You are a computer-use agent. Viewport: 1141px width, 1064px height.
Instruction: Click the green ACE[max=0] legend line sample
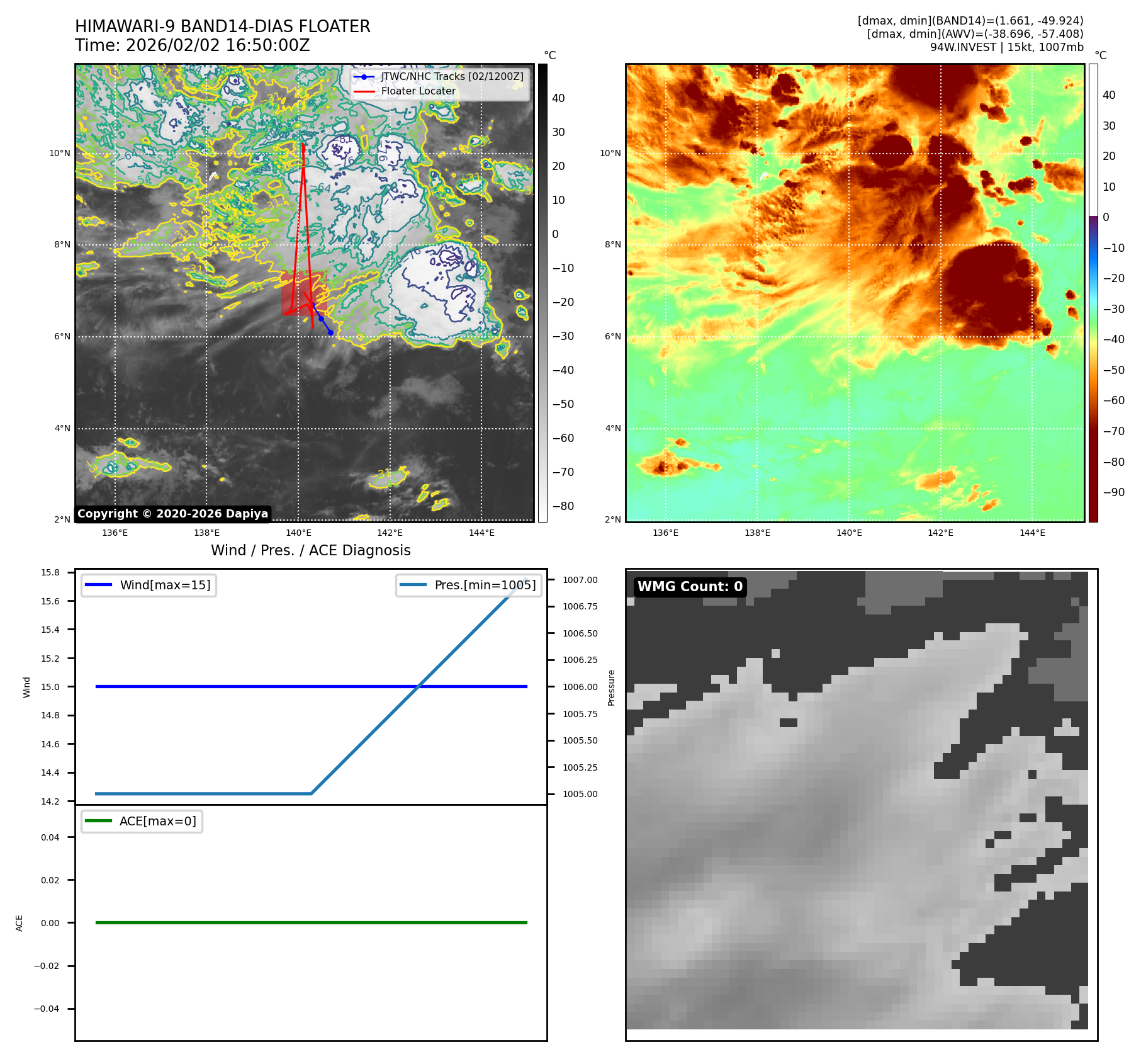pyautogui.click(x=98, y=821)
